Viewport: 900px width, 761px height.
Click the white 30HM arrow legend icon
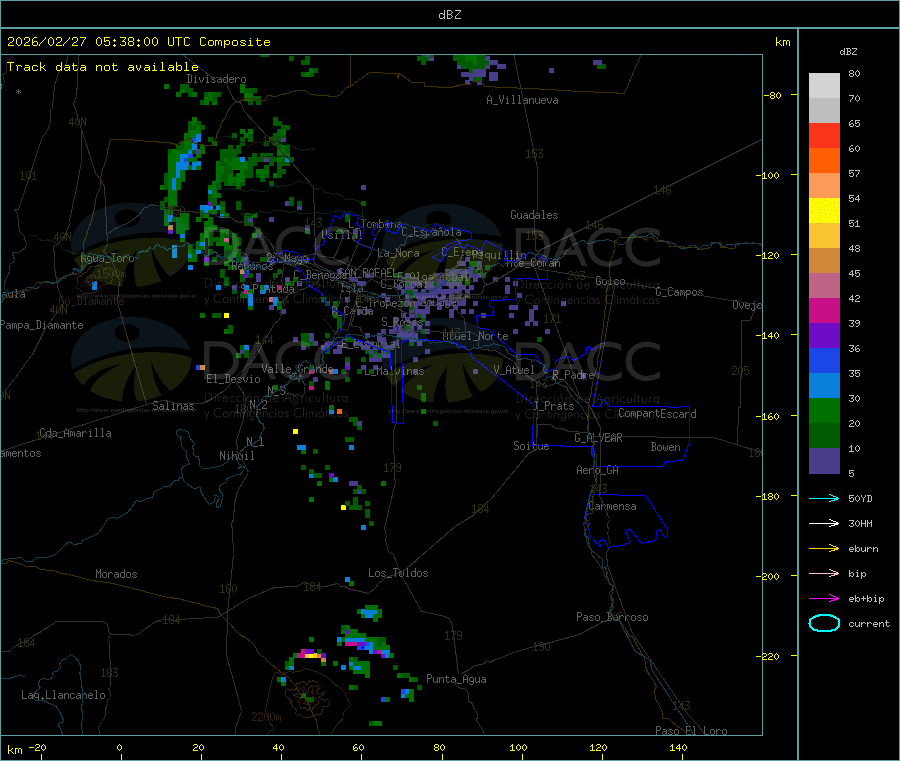(824, 523)
